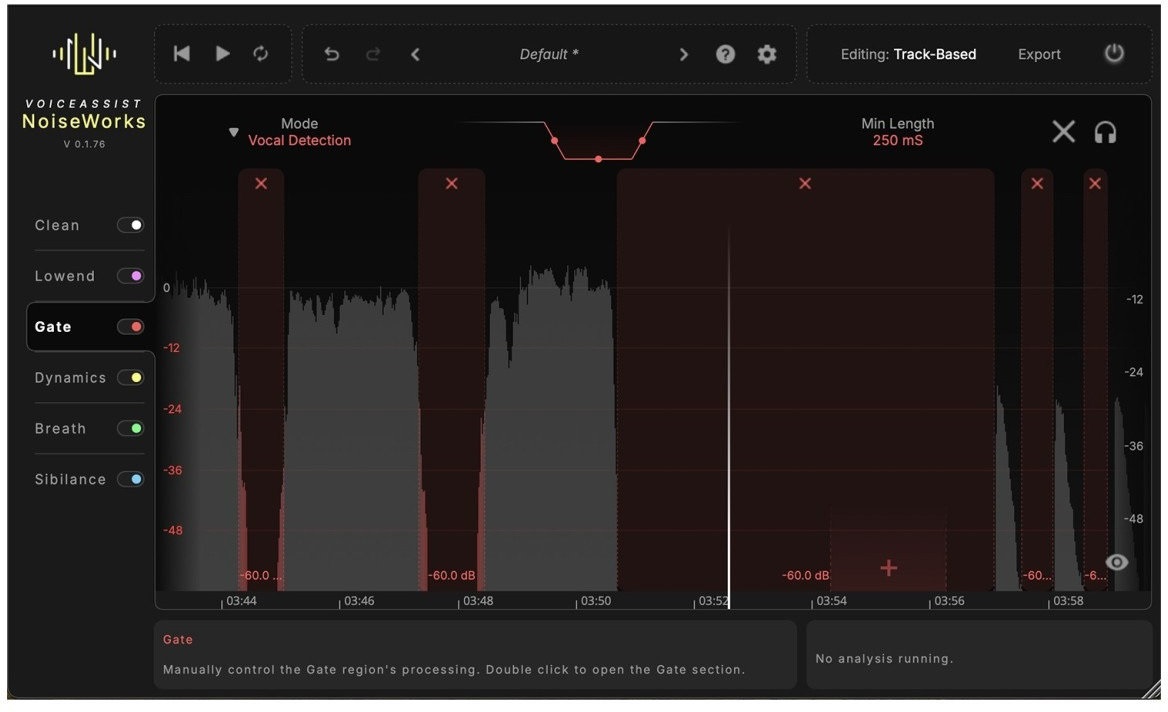
Task: Add a gate region with the plus icon
Action: click(x=888, y=568)
